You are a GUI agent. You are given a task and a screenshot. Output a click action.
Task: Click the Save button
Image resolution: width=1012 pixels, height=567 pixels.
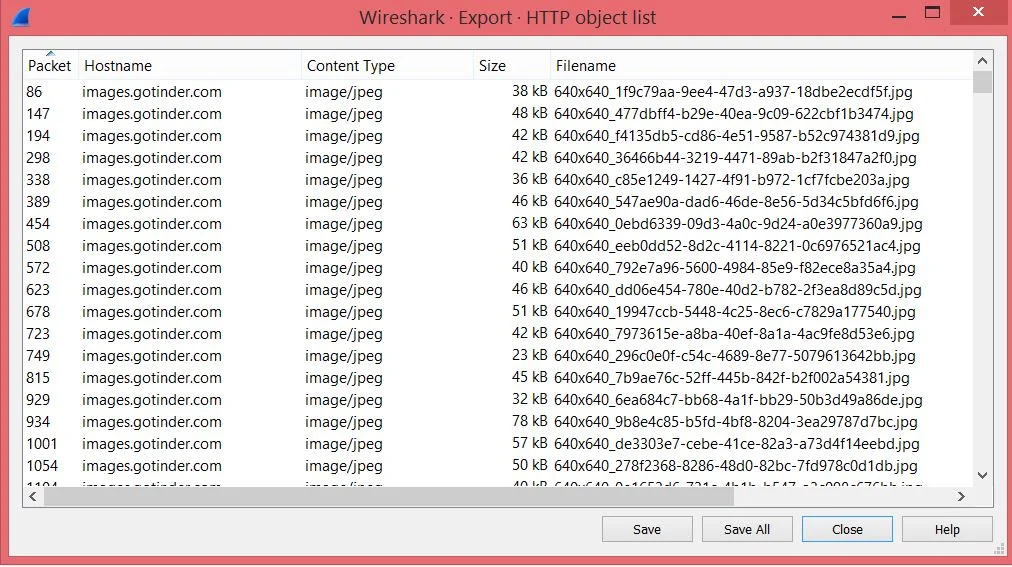(x=647, y=530)
